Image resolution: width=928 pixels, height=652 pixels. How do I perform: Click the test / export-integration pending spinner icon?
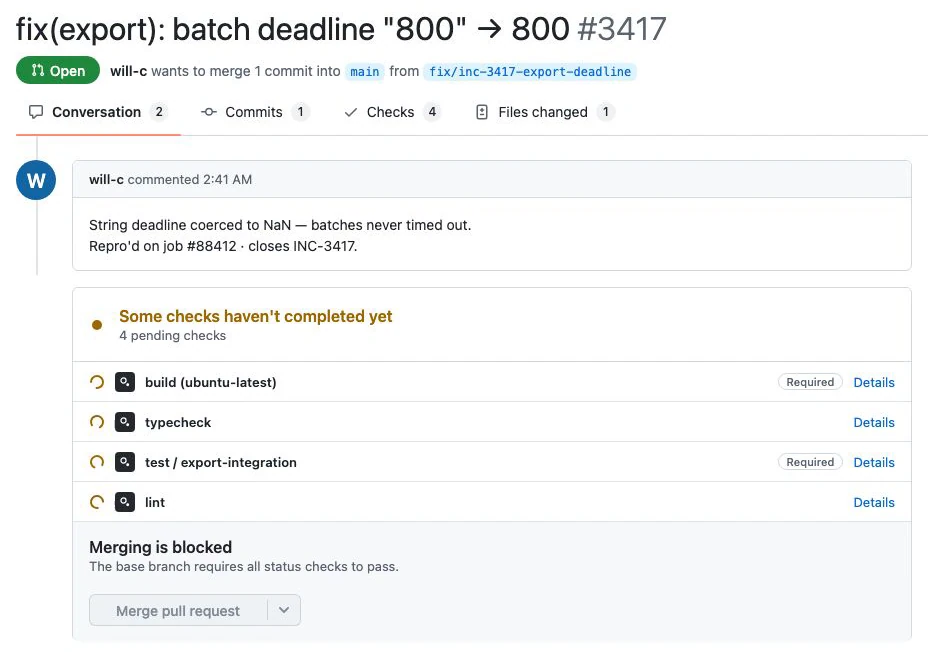coord(97,462)
